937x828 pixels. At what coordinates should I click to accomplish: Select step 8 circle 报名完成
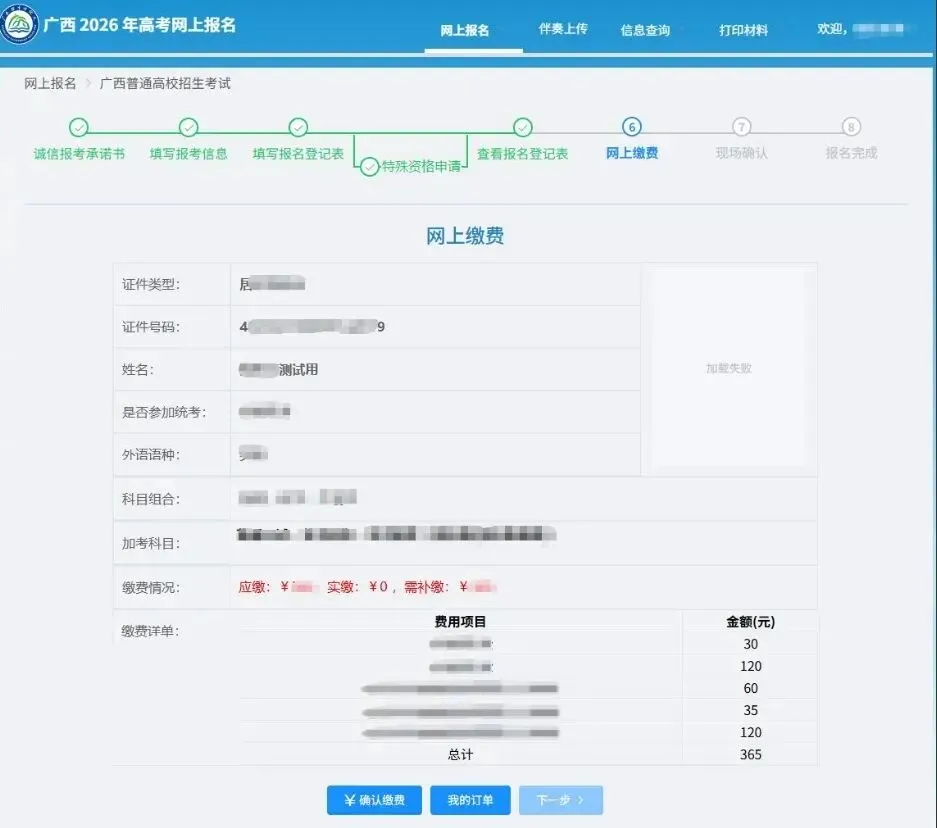point(851,127)
